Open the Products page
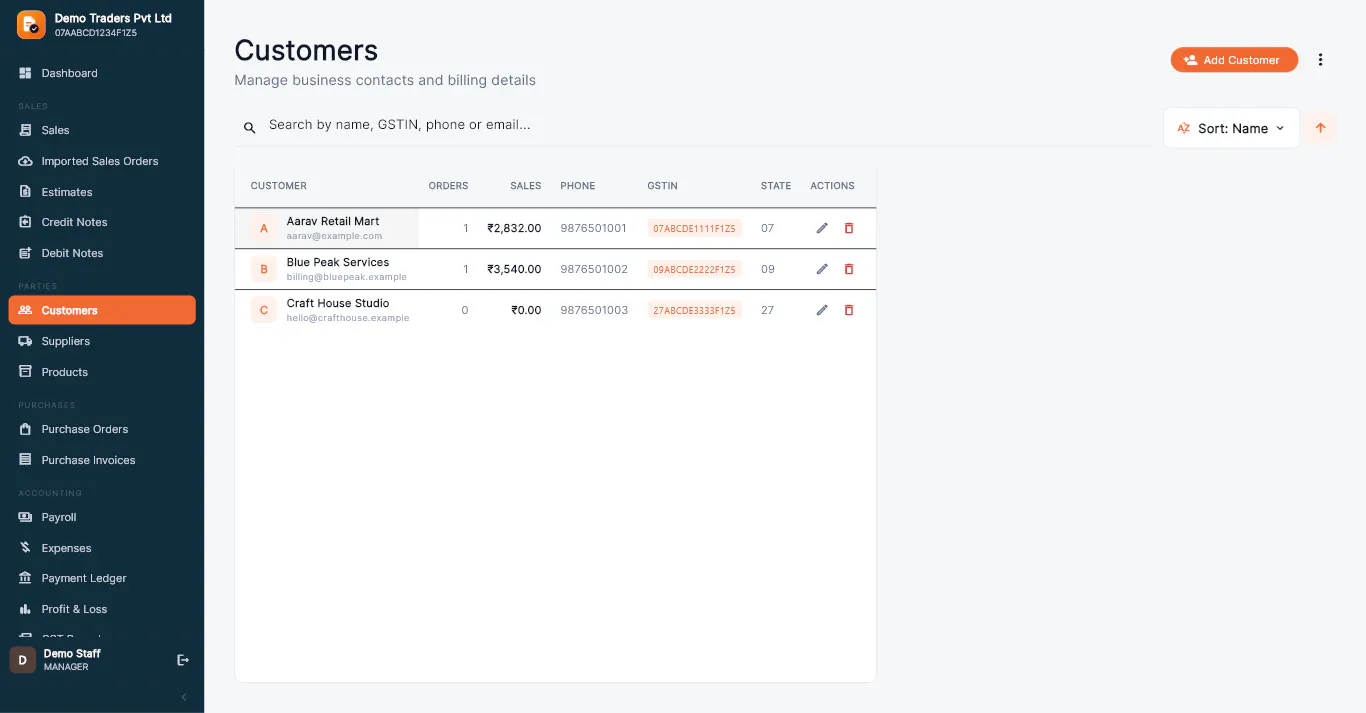 click(x=102, y=372)
